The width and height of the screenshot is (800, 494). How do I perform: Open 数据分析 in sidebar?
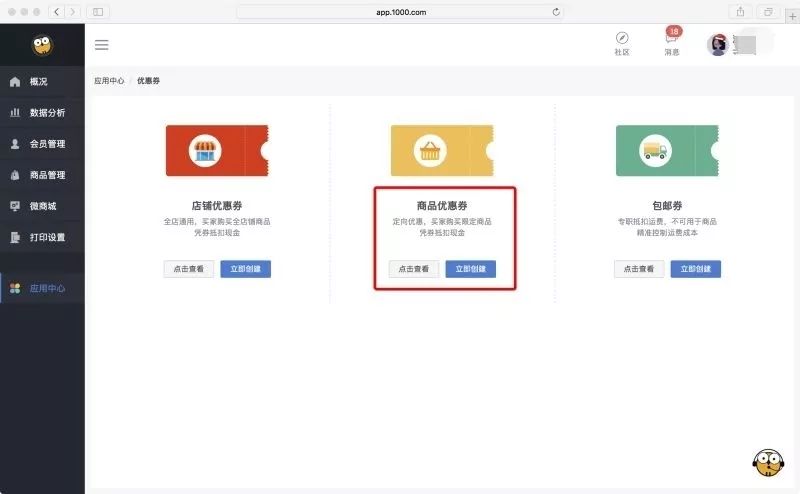point(42,113)
